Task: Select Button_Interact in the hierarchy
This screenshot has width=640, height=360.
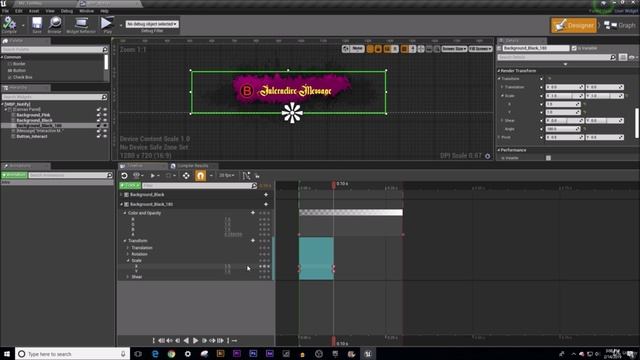Action: click(x=32, y=136)
